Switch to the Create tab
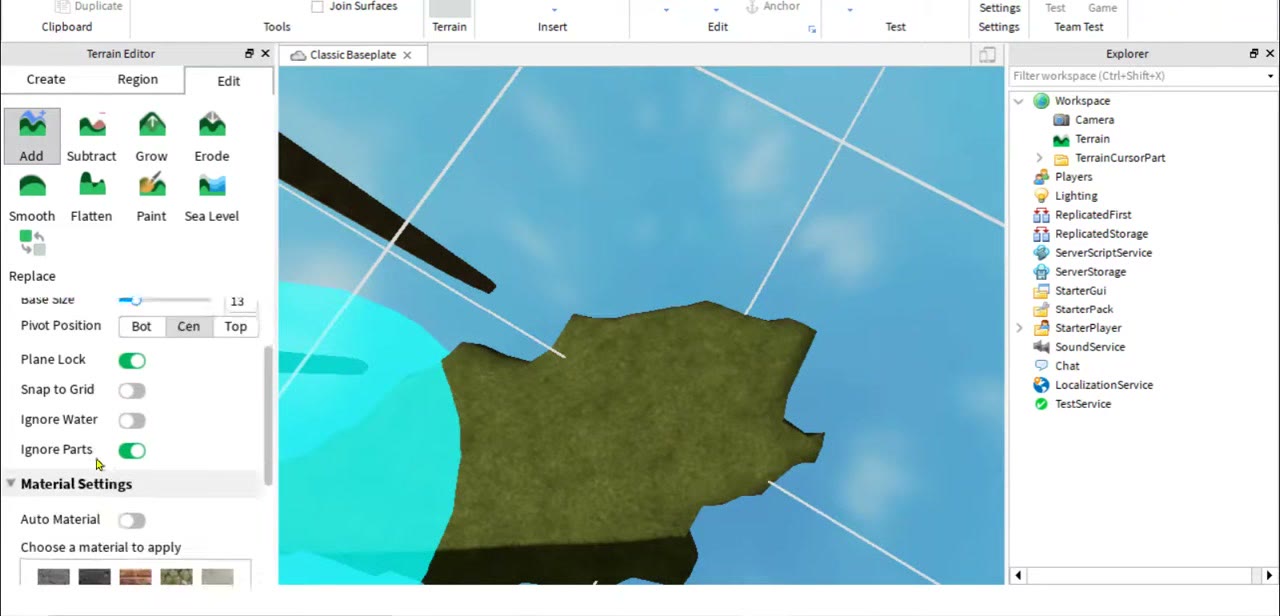Image resolution: width=1280 pixels, height=616 pixels. pyautogui.click(x=46, y=80)
